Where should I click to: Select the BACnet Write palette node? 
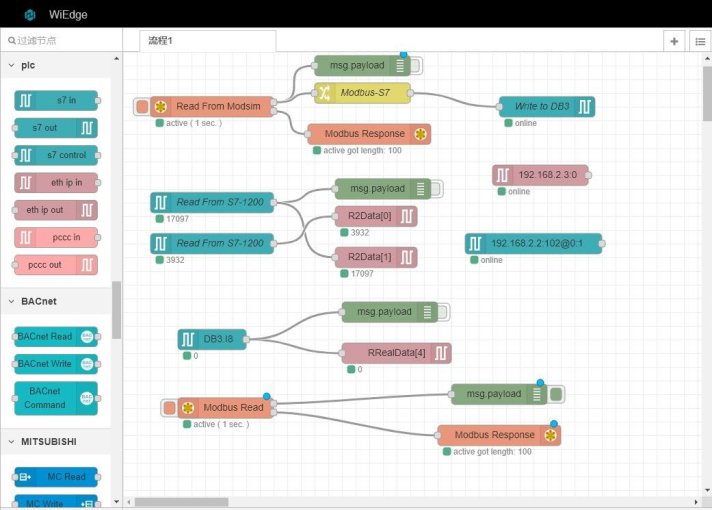click(56, 364)
